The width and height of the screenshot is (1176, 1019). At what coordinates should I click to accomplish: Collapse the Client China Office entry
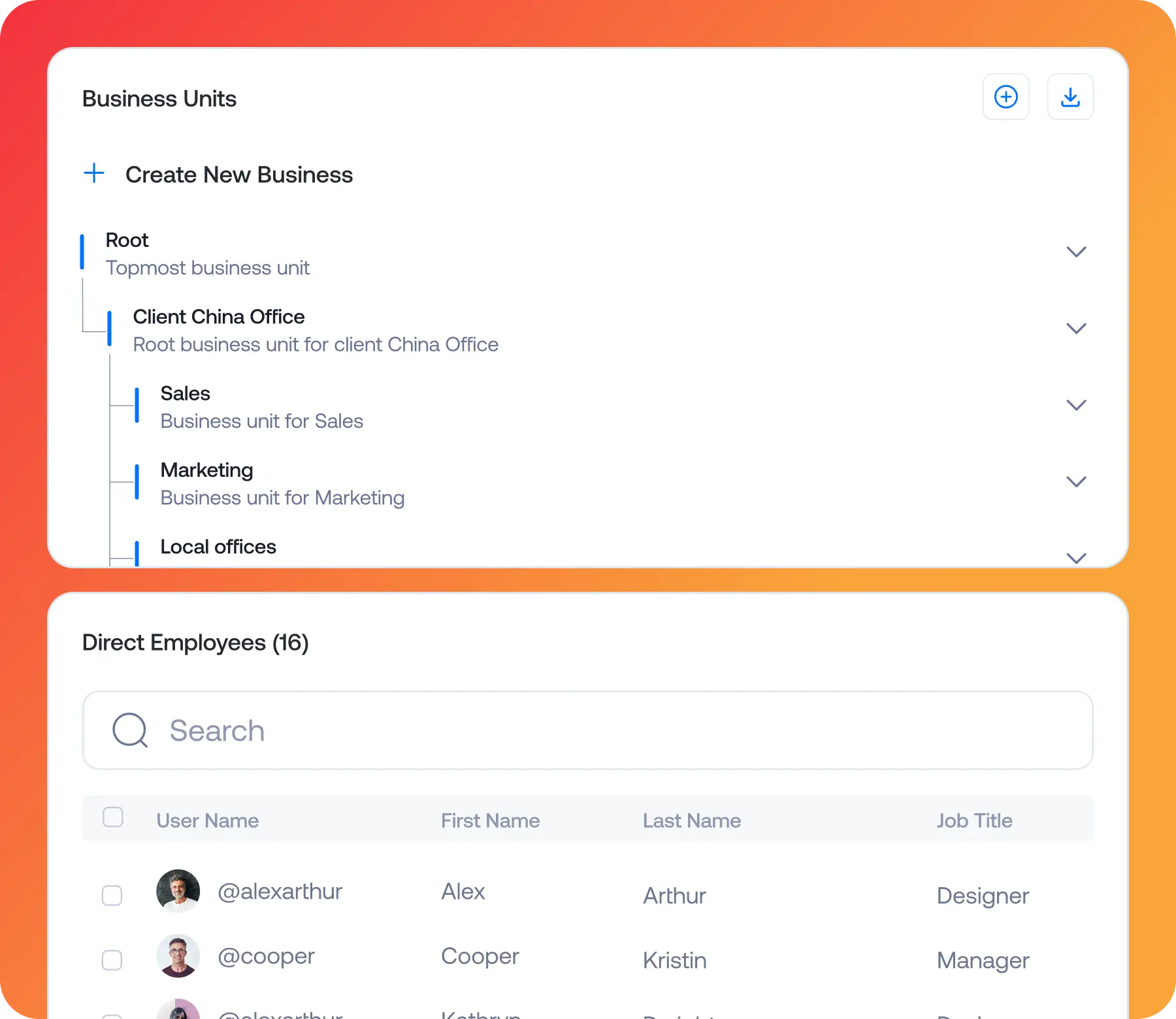[x=1077, y=329]
